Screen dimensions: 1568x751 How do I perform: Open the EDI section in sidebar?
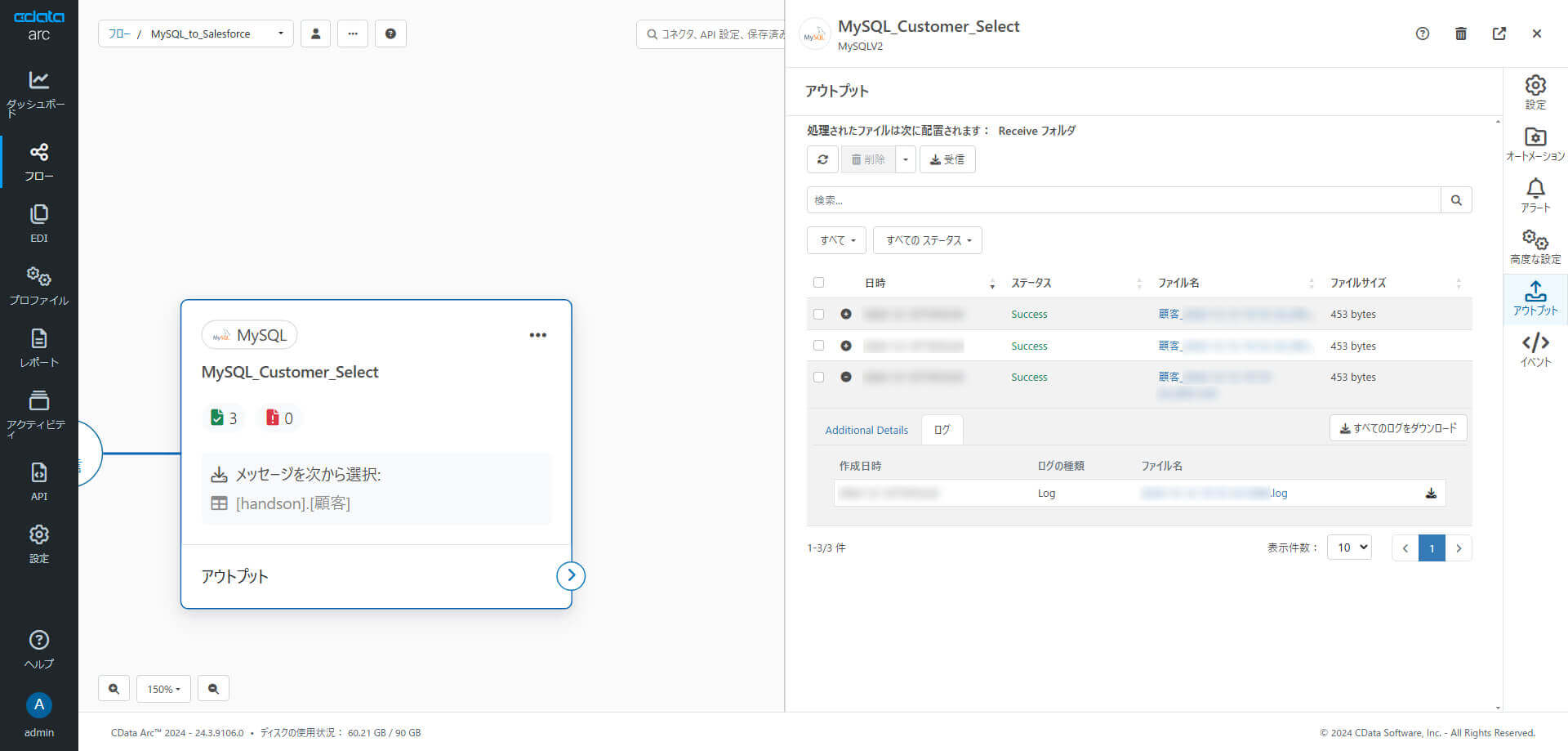[x=38, y=224]
